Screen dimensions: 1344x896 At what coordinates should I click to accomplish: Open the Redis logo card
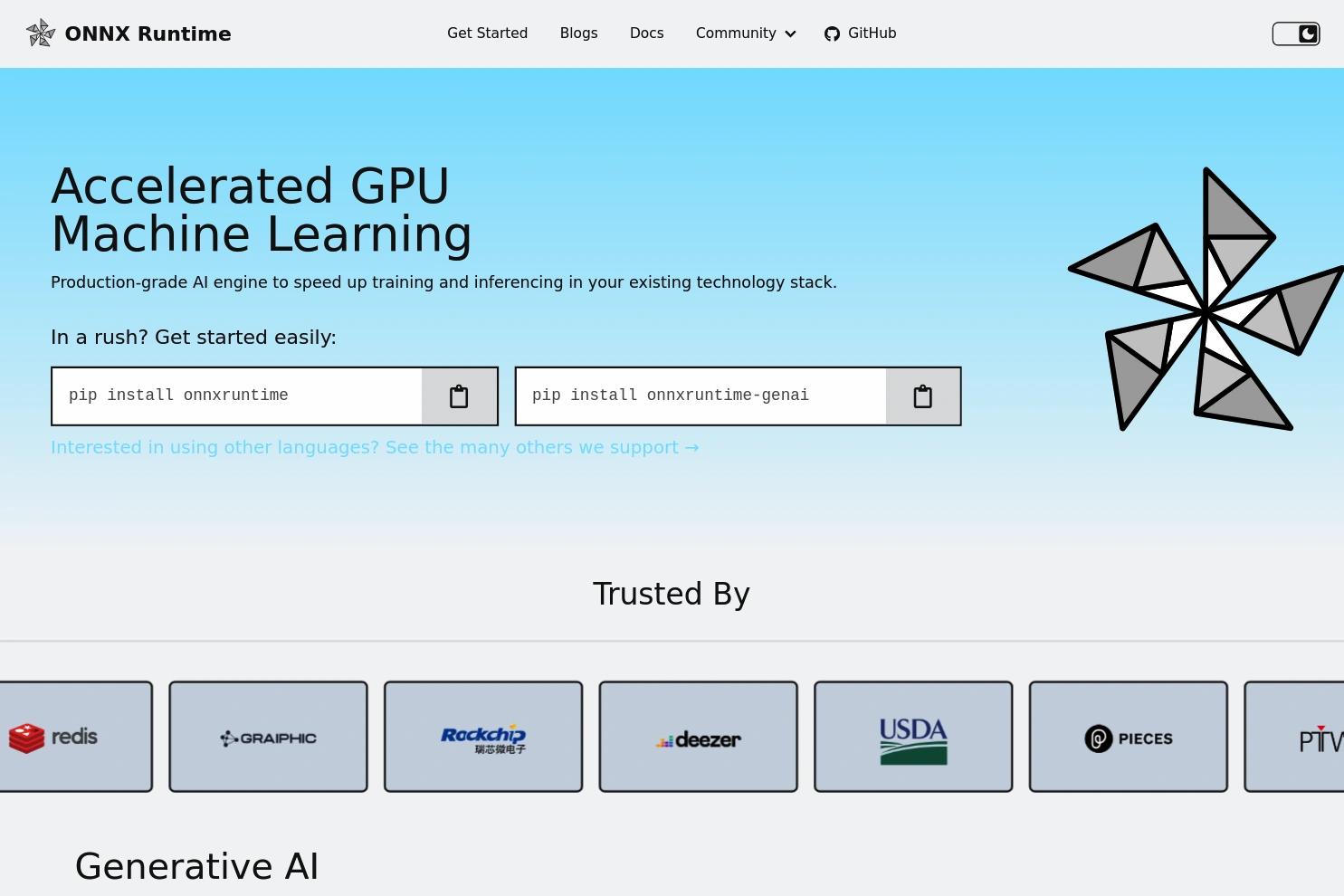76,737
